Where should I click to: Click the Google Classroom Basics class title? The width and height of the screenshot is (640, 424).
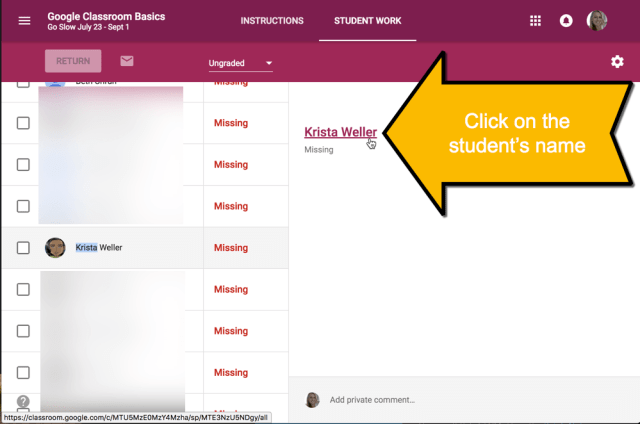point(106,16)
